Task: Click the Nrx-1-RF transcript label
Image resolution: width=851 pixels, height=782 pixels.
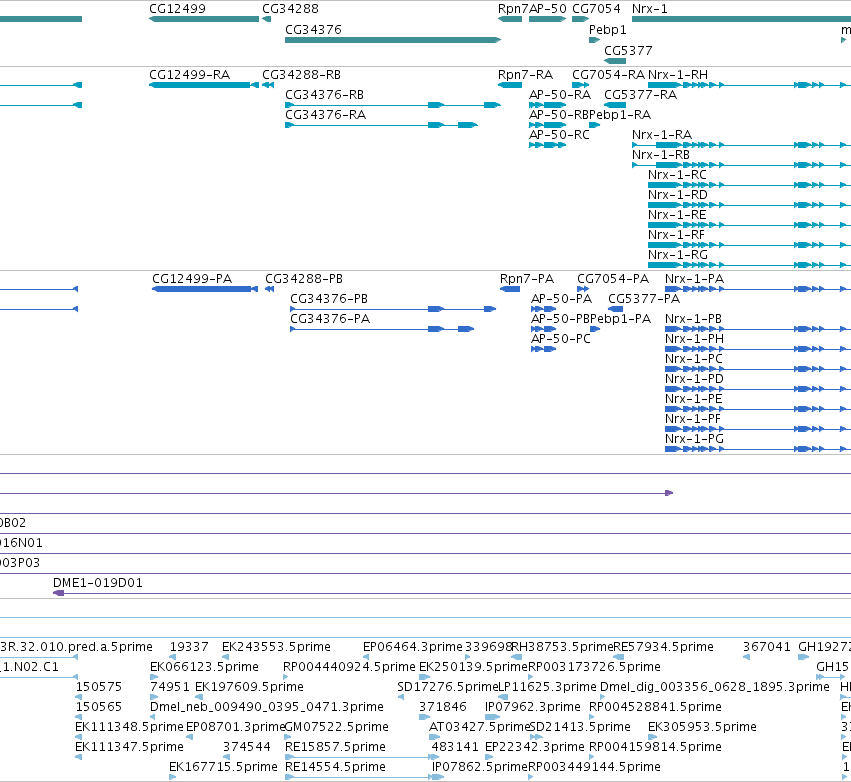Action: pyautogui.click(x=676, y=234)
